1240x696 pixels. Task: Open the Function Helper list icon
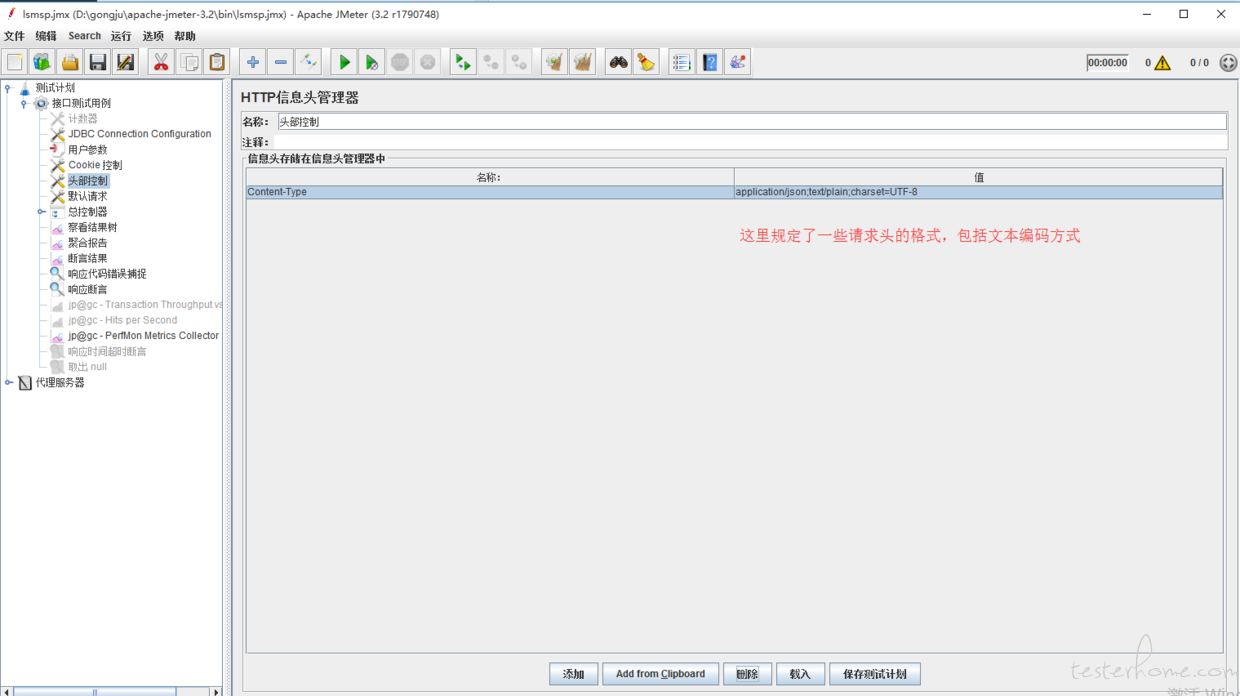pyautogui.click(x=682, y=62)
